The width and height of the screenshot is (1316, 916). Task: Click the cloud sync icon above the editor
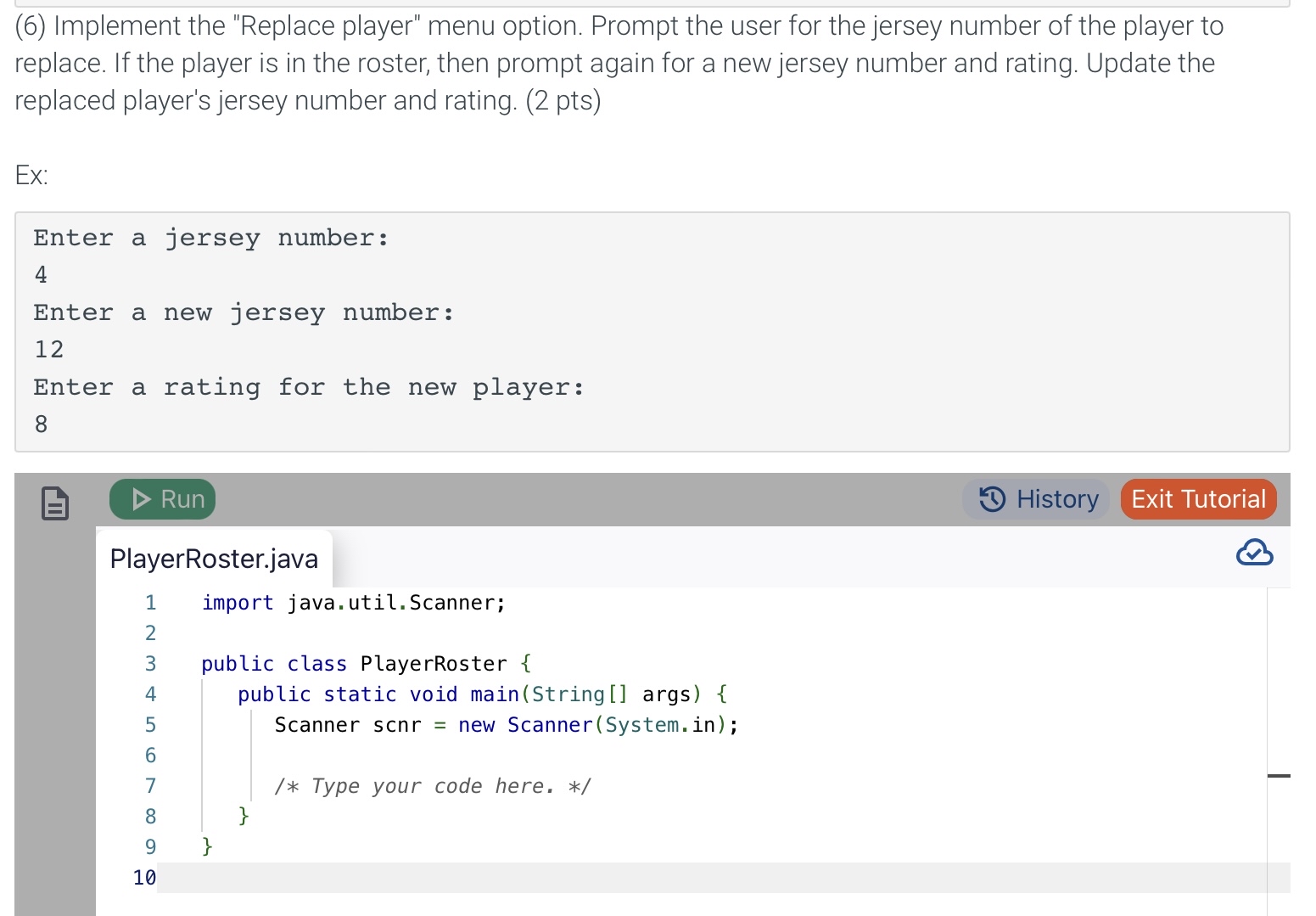pos(1255,554)
